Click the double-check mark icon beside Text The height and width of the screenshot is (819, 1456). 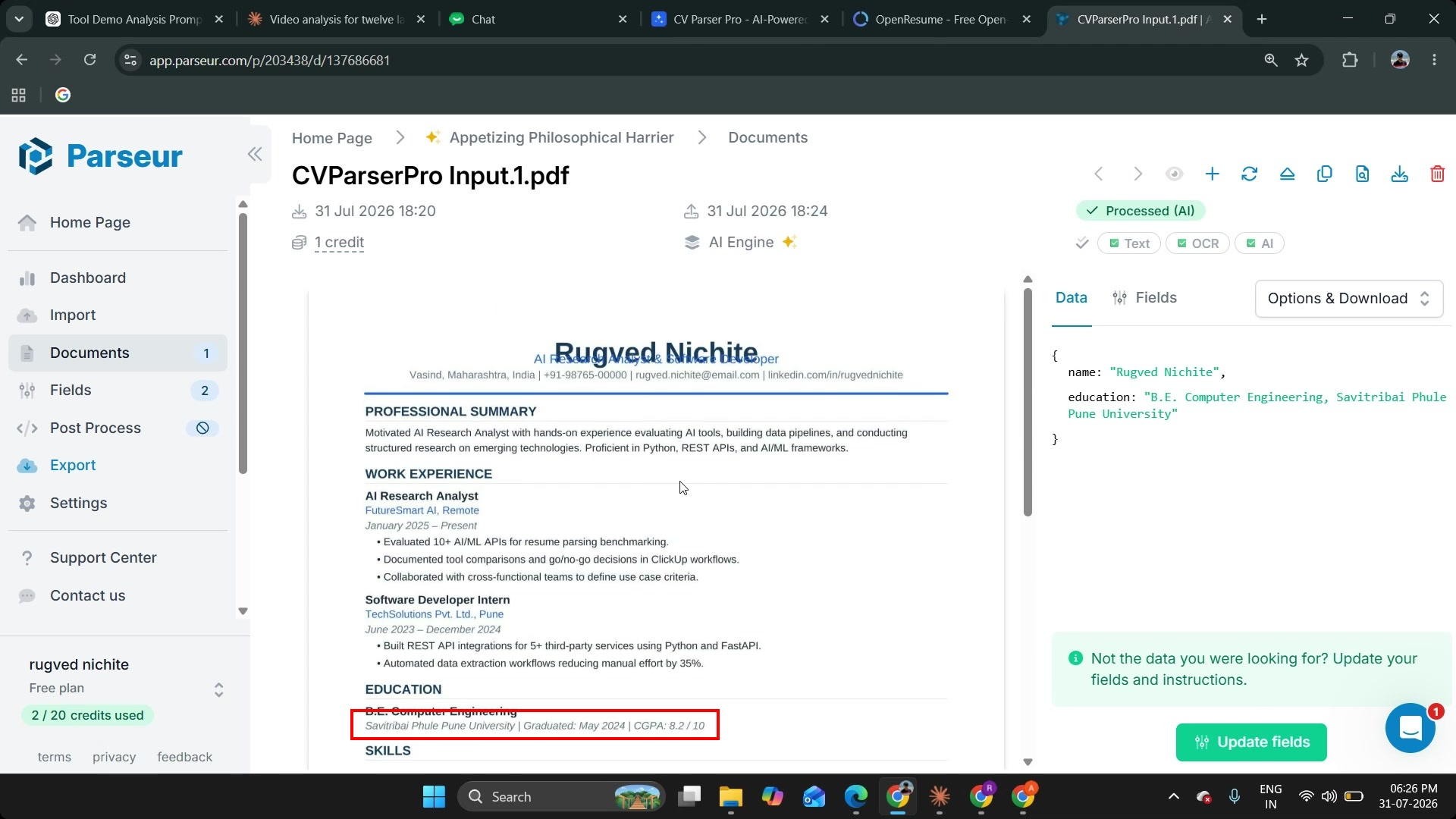[1082, 243]
